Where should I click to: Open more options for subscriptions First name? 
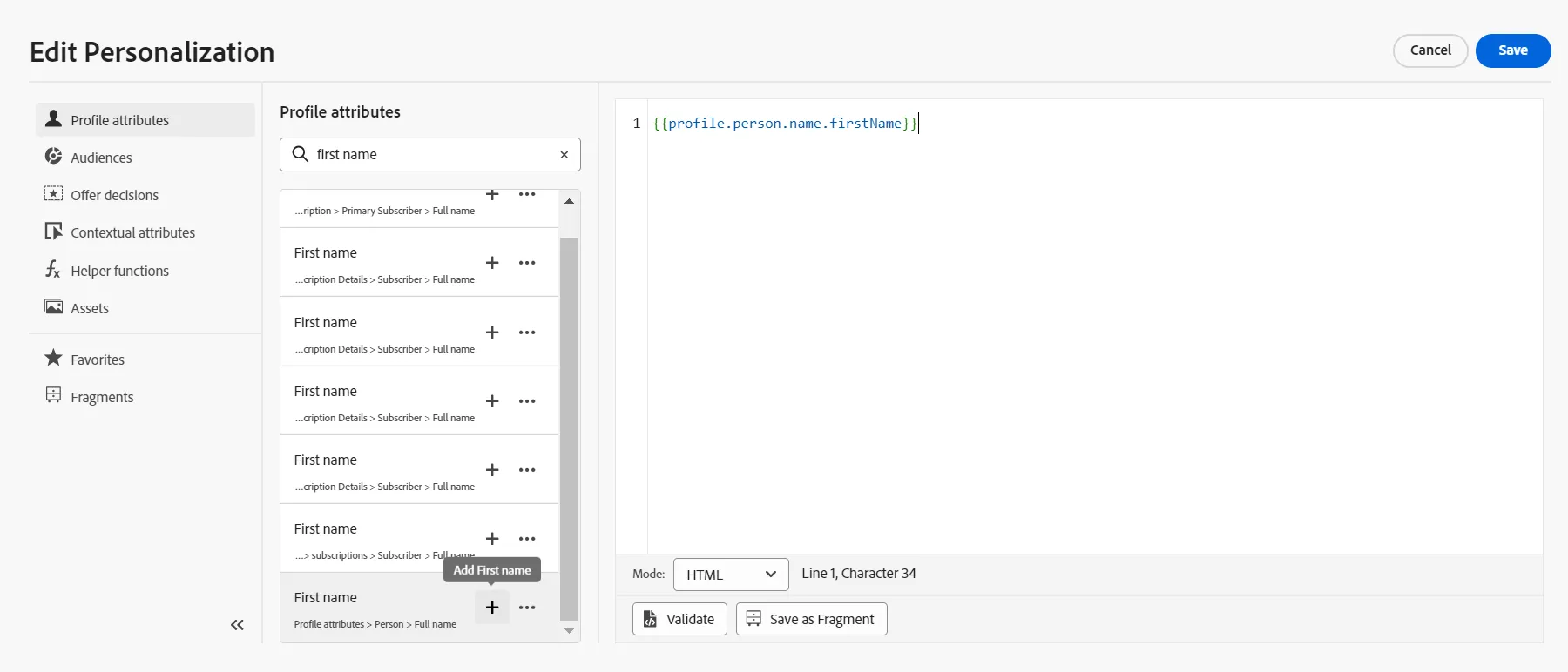(527, 539)
